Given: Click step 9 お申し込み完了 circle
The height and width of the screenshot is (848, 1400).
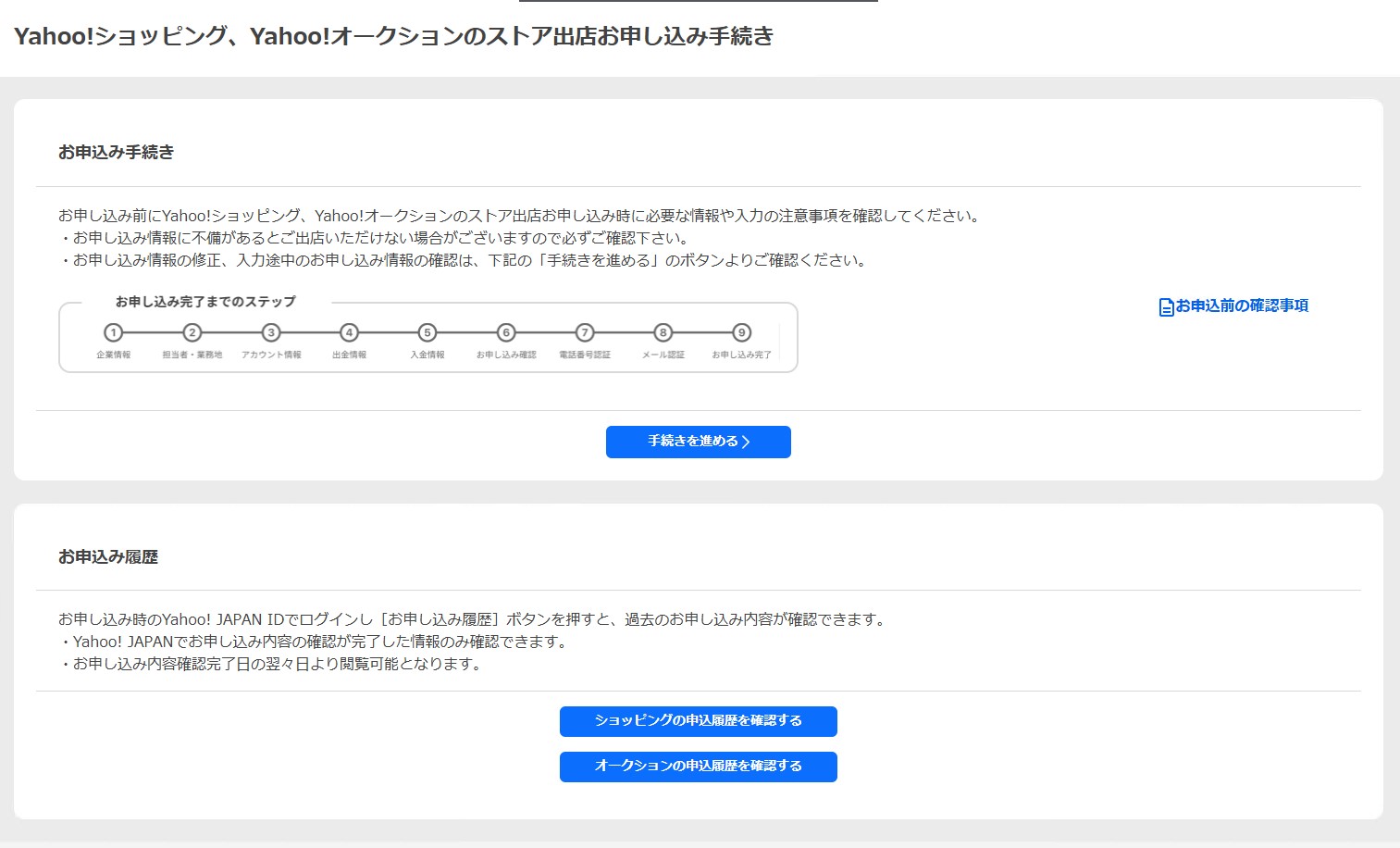Looking at the screenshot, I should point(741,332).
